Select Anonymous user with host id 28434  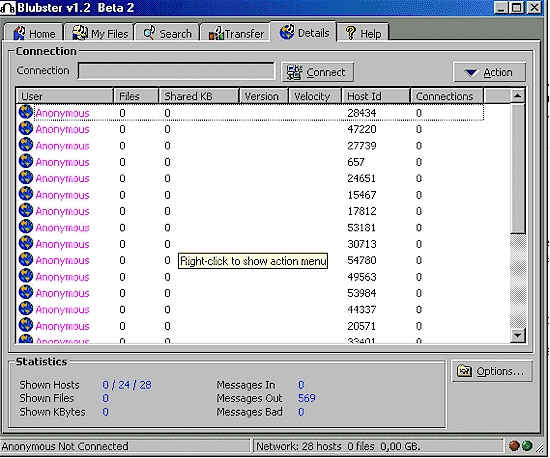(x=62, y=113)
